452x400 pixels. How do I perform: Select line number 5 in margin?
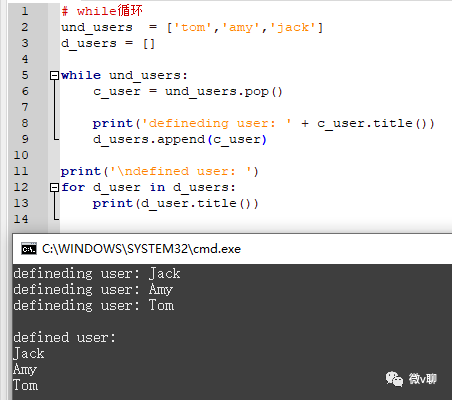tap(25, 75)
